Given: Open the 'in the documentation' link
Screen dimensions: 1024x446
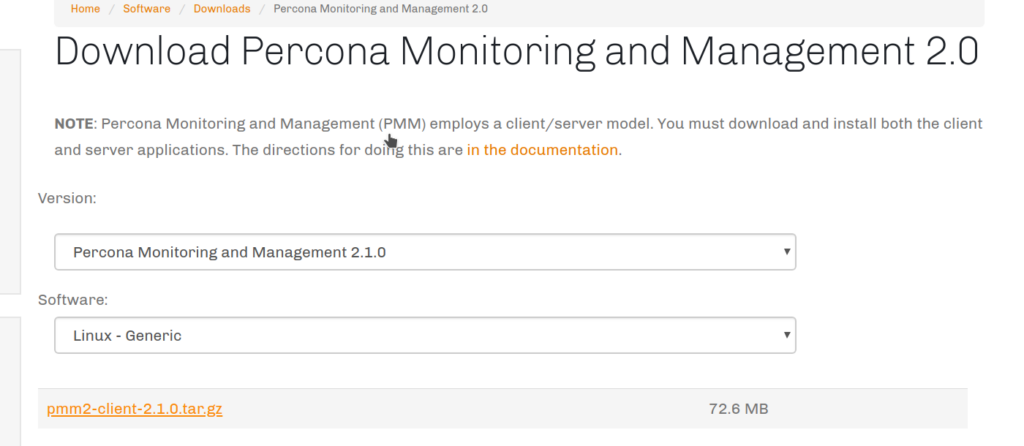Looking at the screenshot, I should click(x=542, y=151).
